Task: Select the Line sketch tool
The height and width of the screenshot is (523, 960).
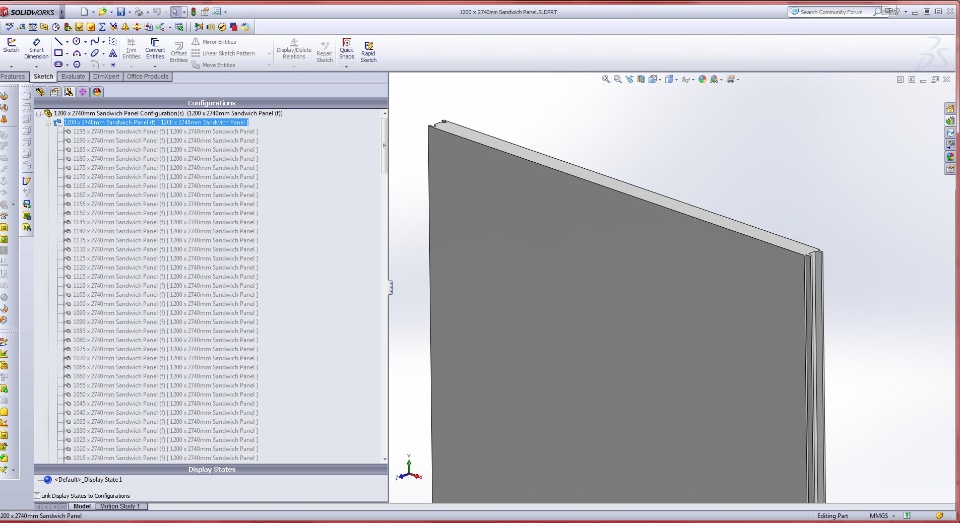Action: (58, 42)
